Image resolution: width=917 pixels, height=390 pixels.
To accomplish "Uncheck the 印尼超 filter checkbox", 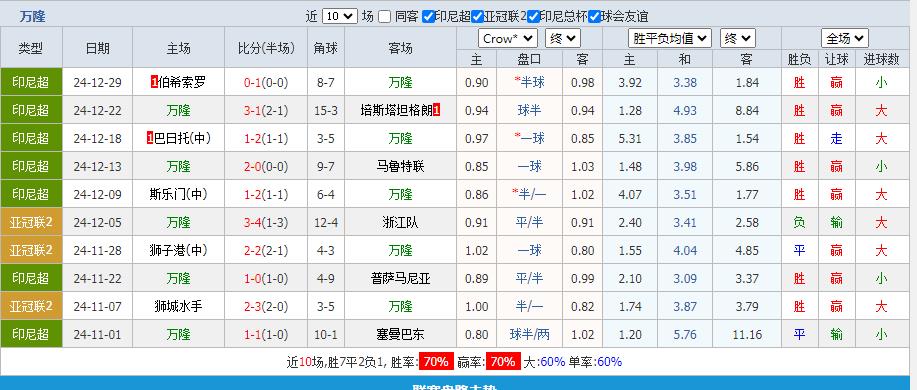I will click(429, 16).
